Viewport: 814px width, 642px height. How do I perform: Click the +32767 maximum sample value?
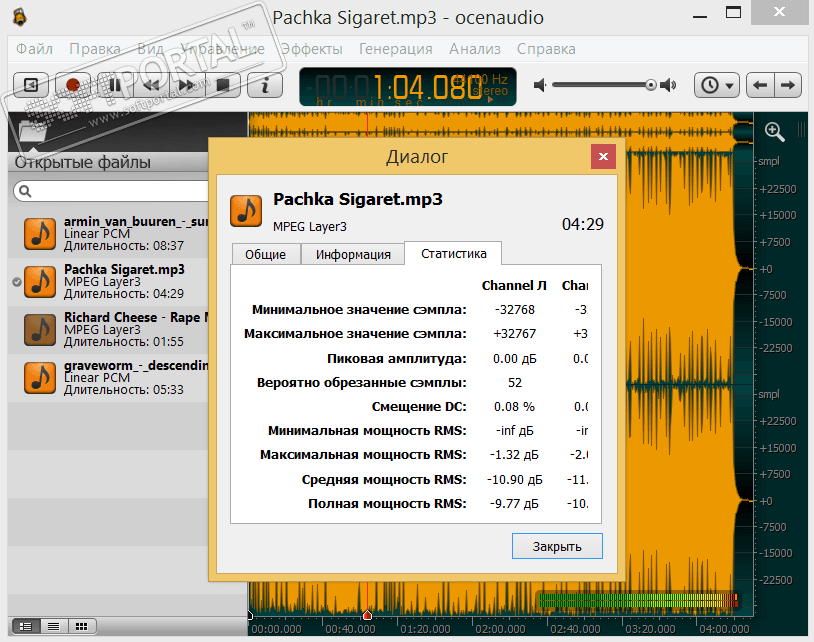(514, 334)
